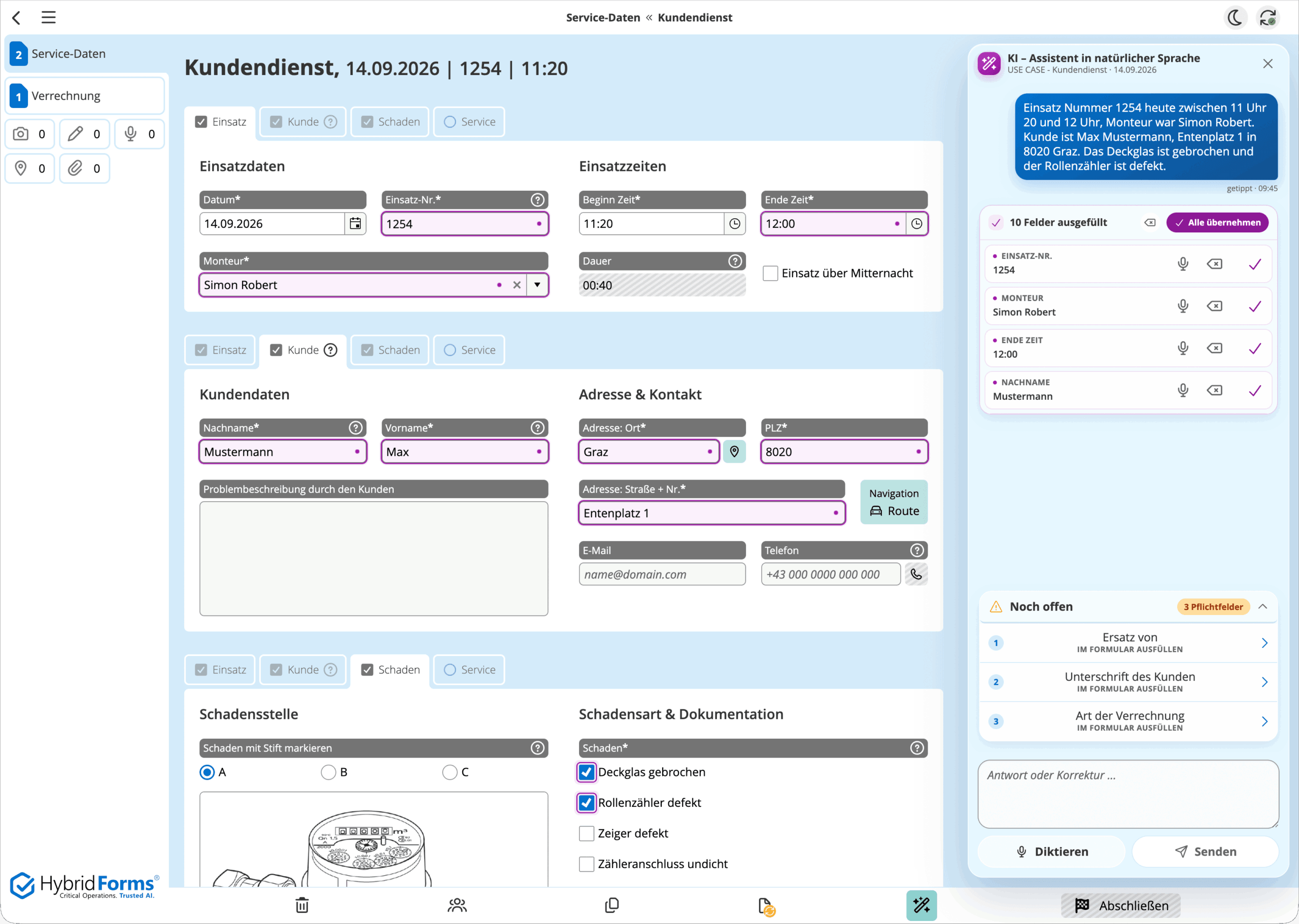
Task: Open the Ersatz von open item
Action: click(1129, 643)
